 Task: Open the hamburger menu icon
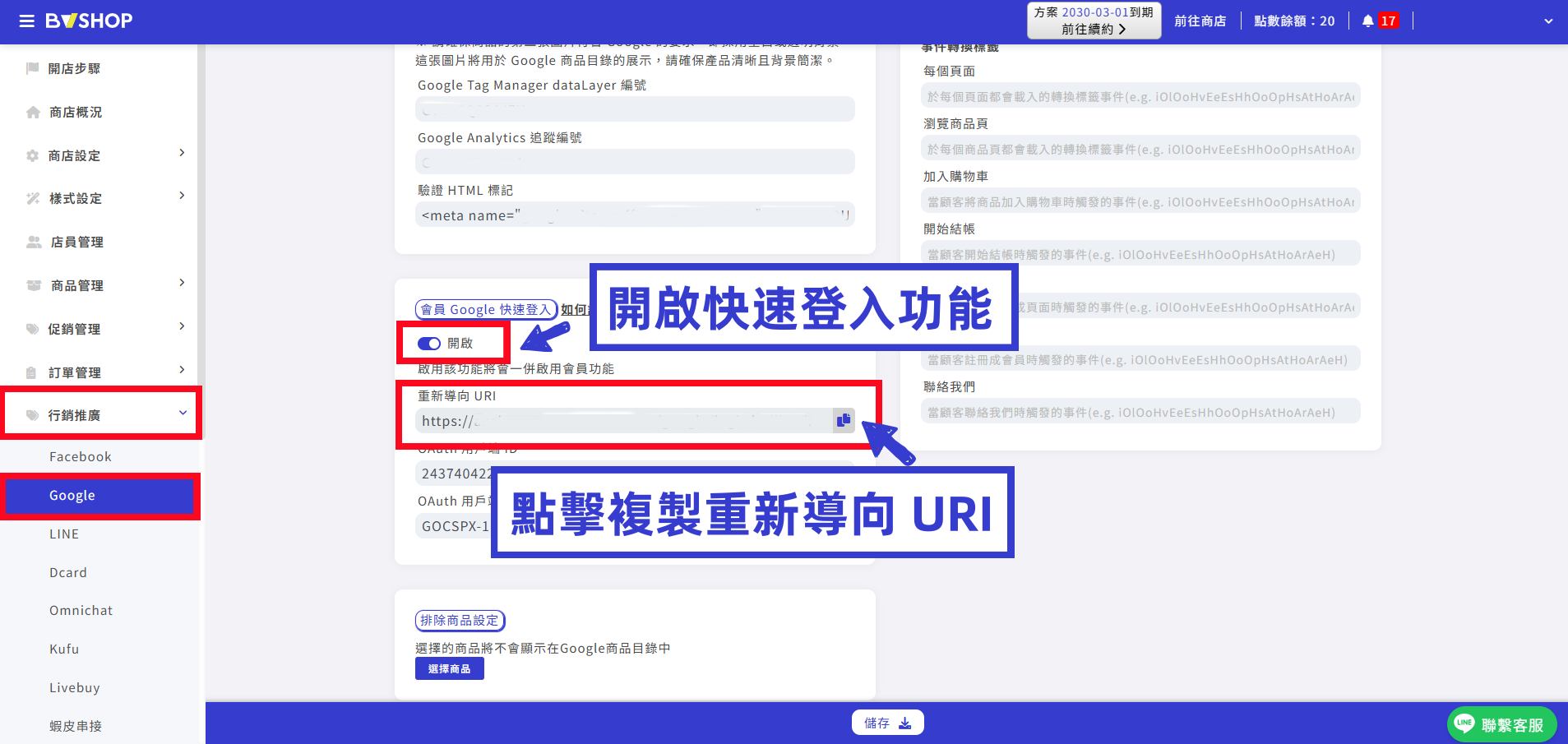[27, 21]
